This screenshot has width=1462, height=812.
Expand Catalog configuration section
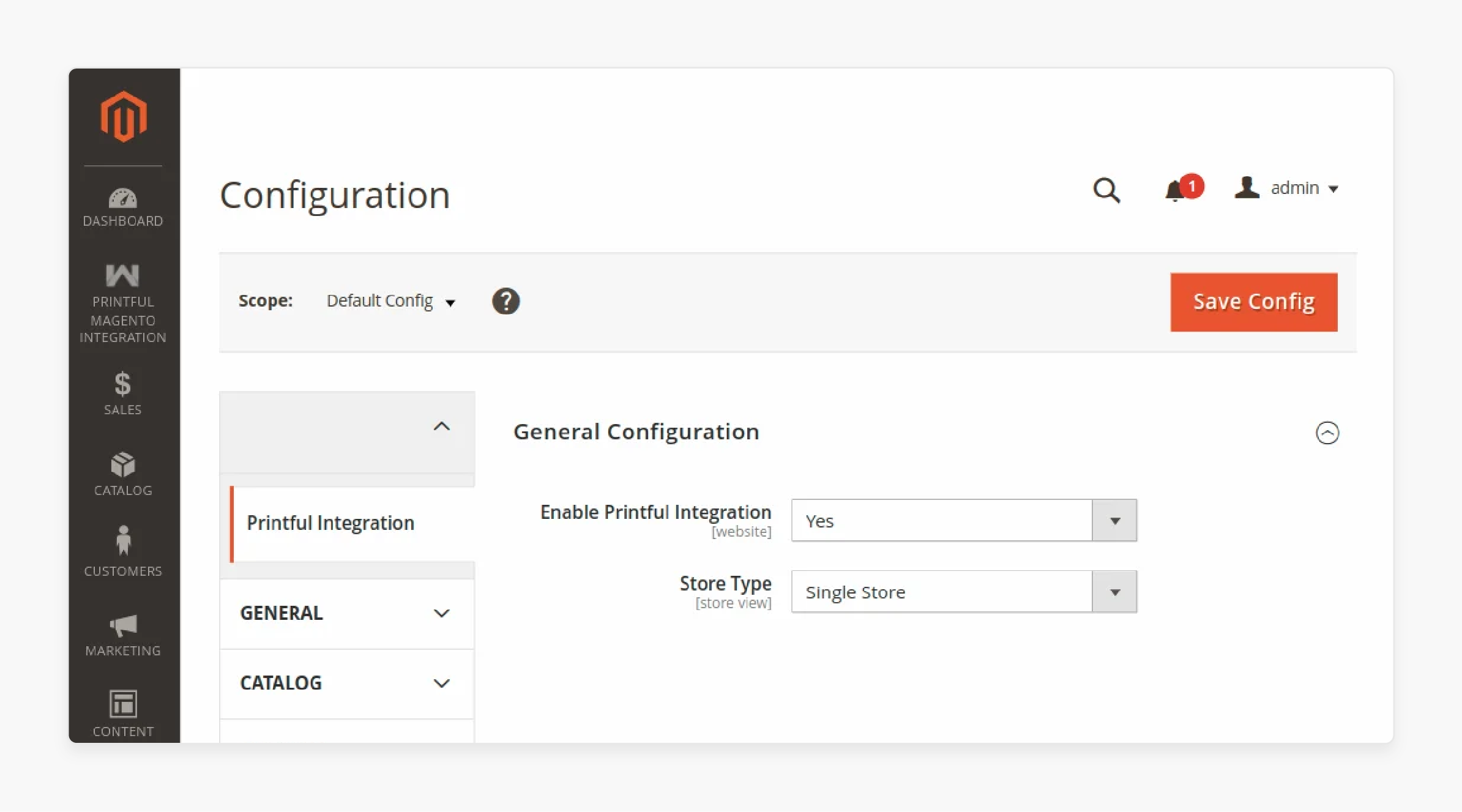347,683
